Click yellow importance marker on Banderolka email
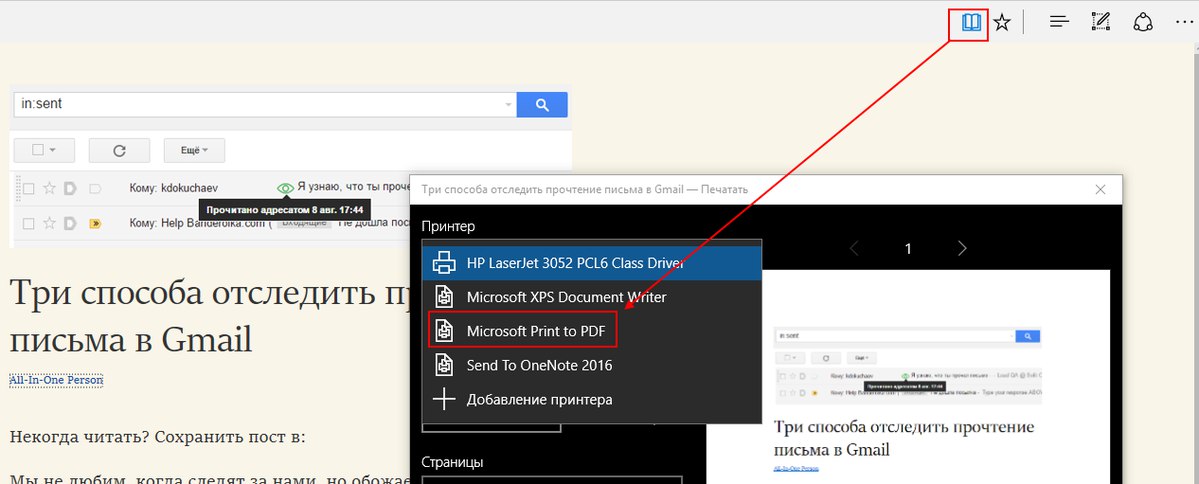This screenshot has height=484, width=1199. pos(96,224)
